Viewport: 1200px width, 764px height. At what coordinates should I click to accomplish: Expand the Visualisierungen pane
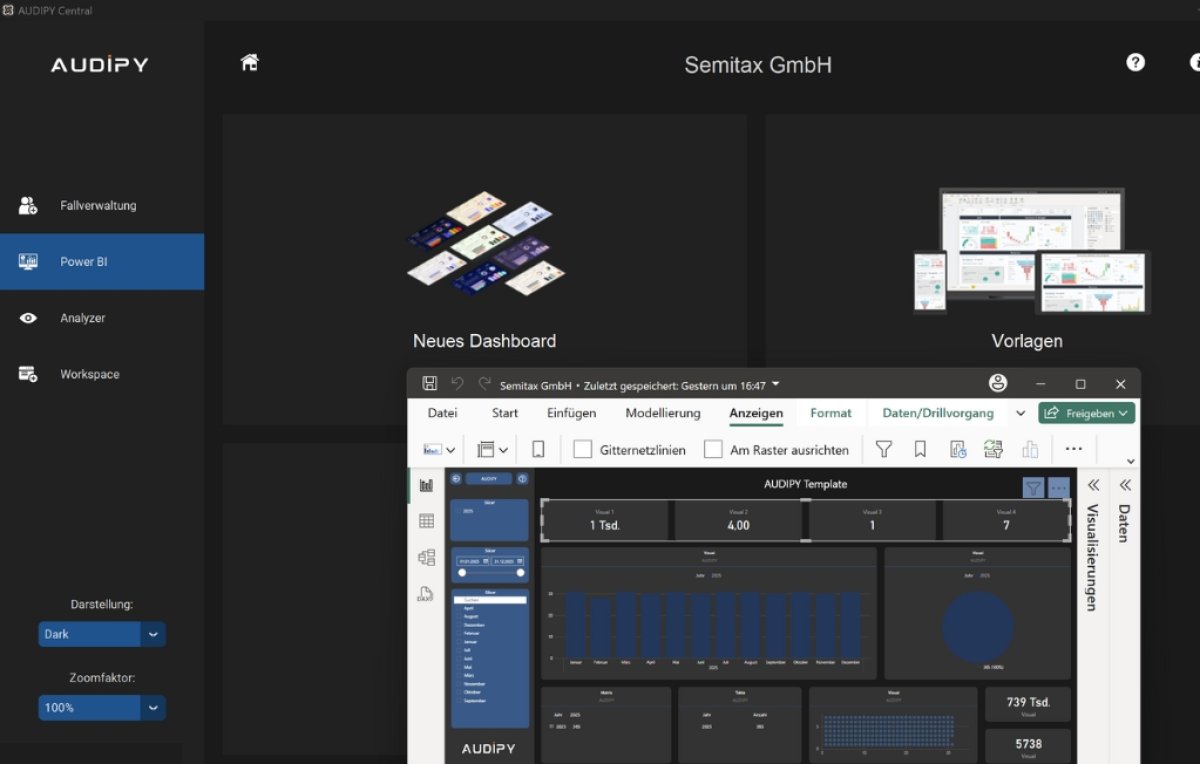1093,485
